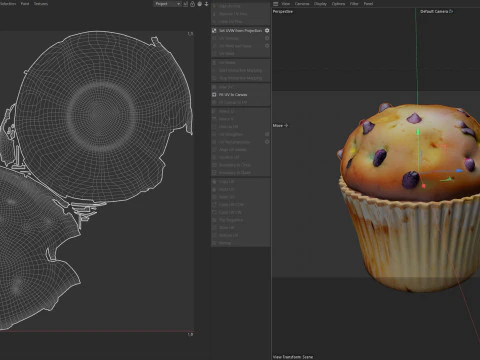480x360 pixels.
Task: Choose Flip Sequence command
Action: tap(231, 220)
